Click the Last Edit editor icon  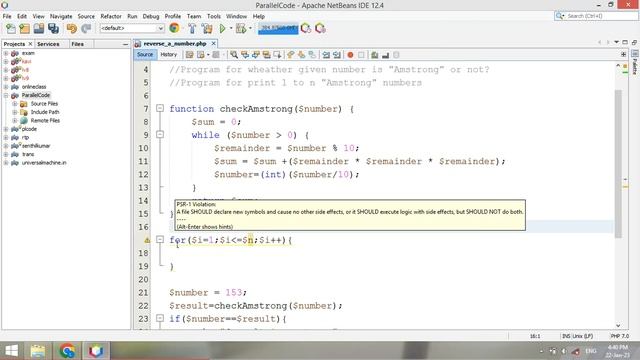point(189,55)
